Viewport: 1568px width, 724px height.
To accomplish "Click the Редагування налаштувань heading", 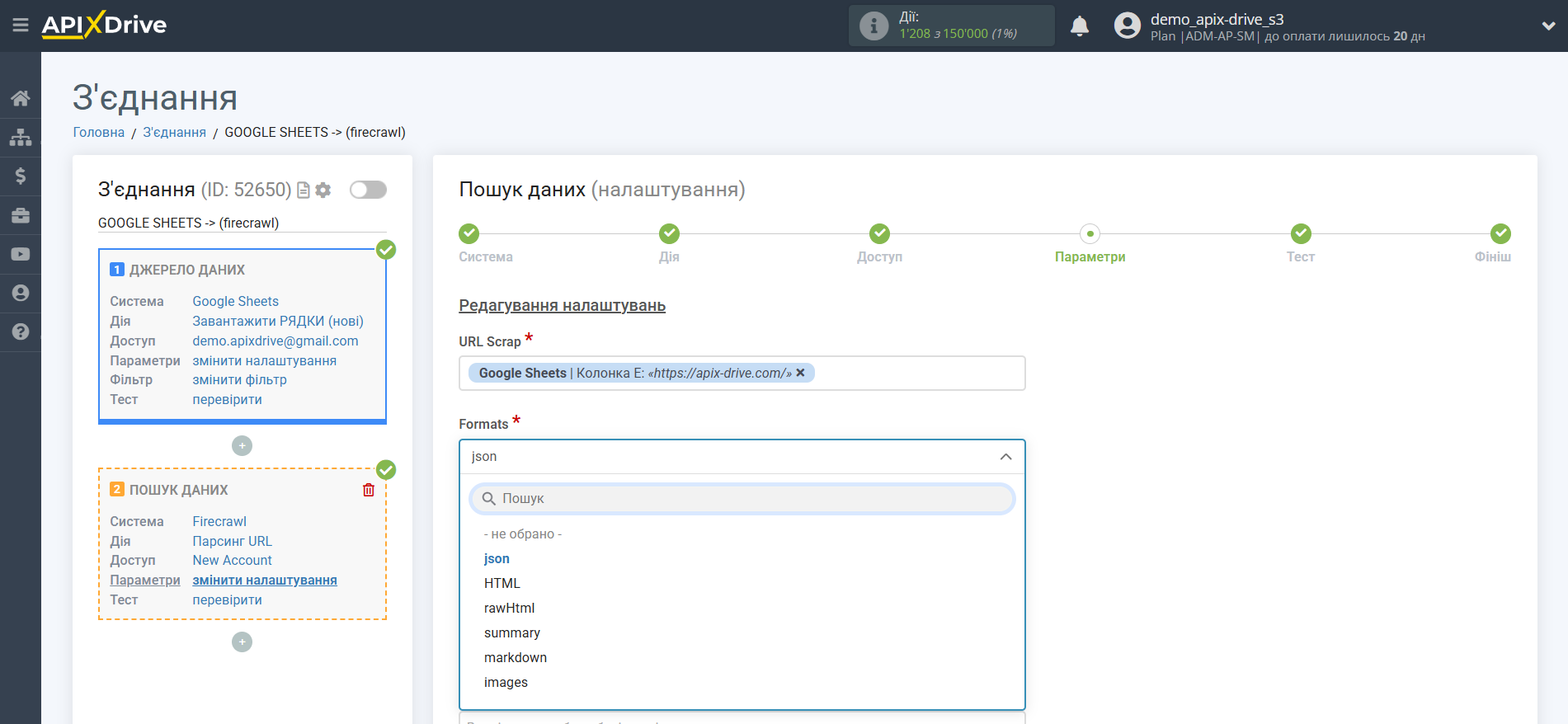I will (563, 306).
